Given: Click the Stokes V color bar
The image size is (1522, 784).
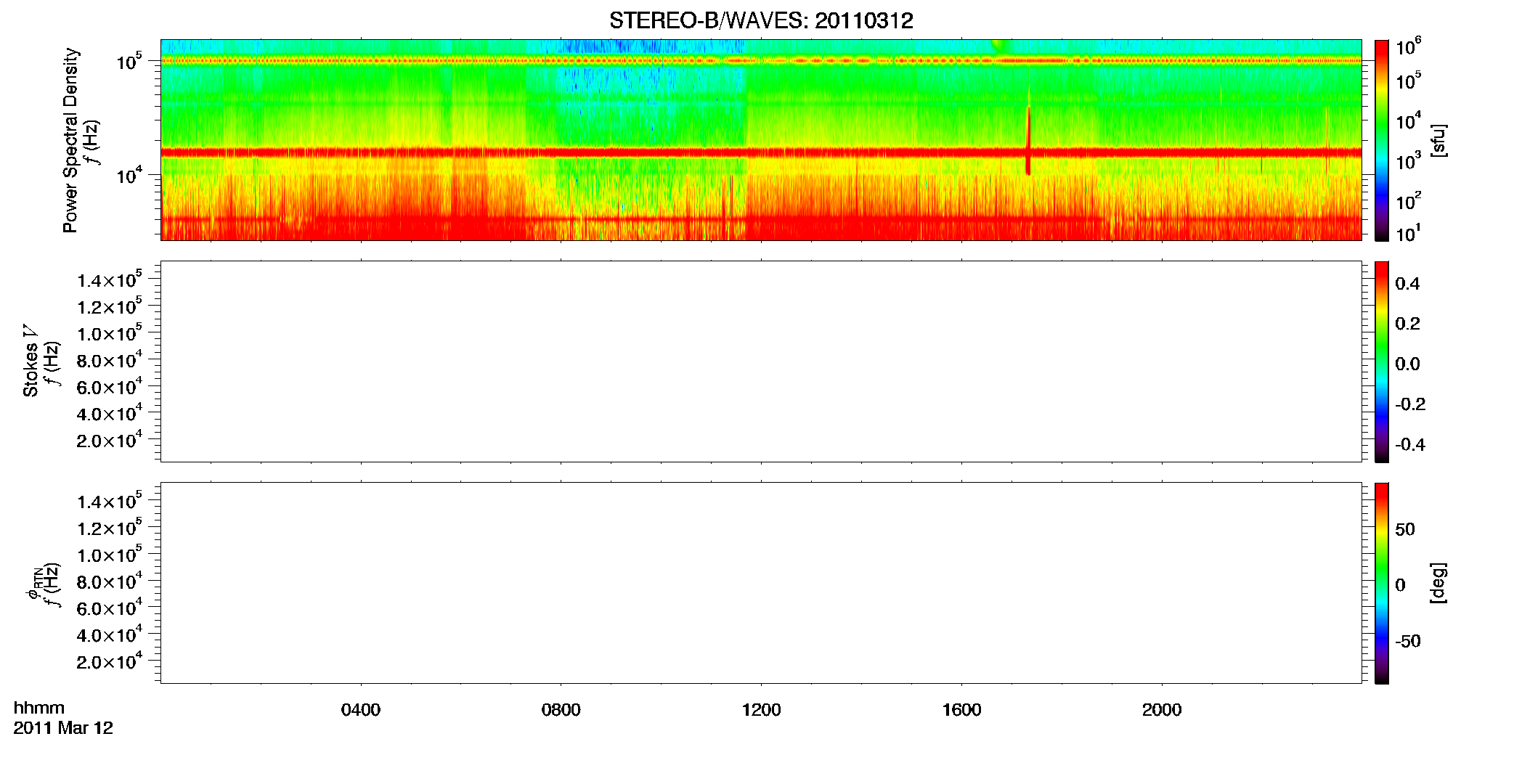Looking at the screenshot, I should [1381, 362].
